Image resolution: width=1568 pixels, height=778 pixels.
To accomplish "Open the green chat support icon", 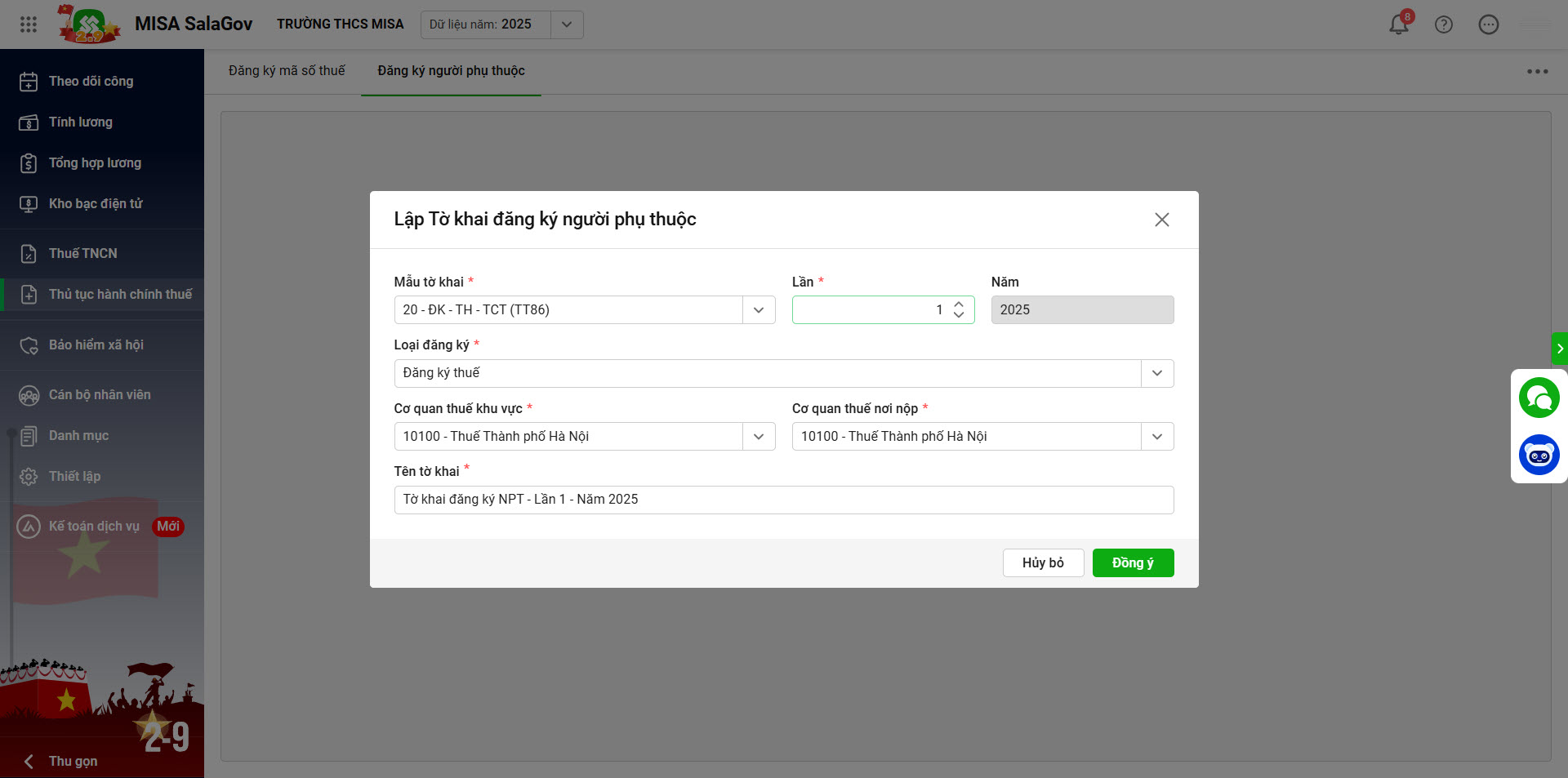I will [x=1539, y=398].
